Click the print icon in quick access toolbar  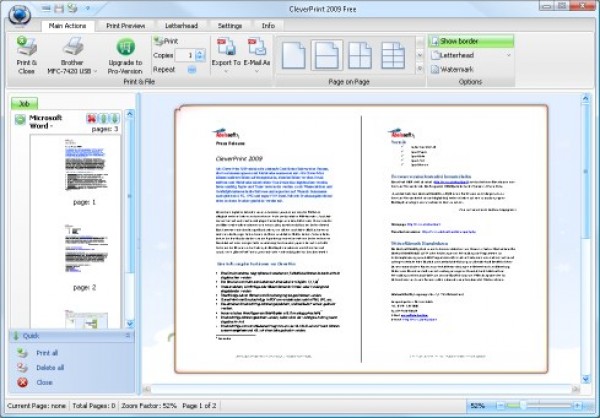coord(72,8)
